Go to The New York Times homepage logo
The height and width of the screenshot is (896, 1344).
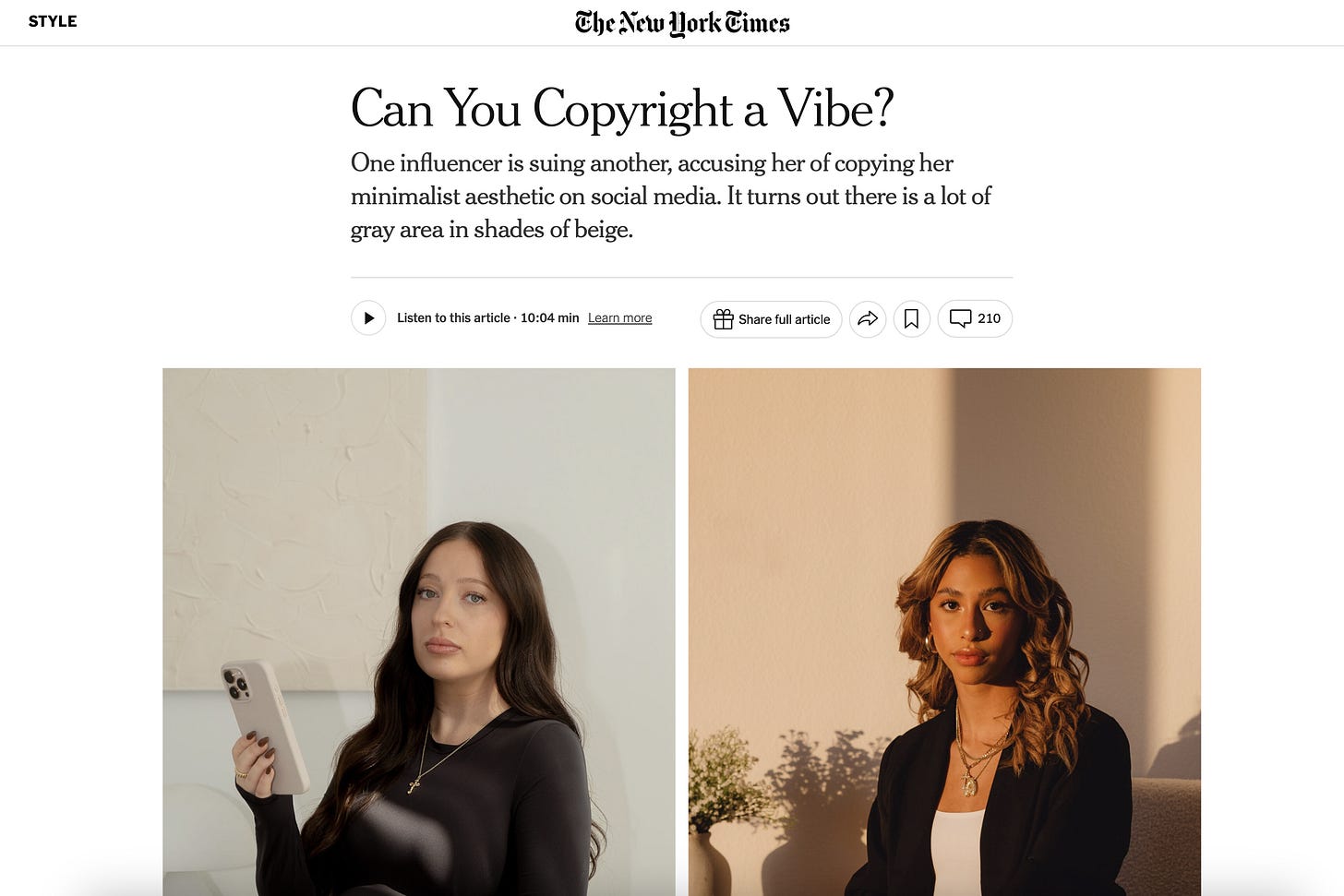(682, 22)
